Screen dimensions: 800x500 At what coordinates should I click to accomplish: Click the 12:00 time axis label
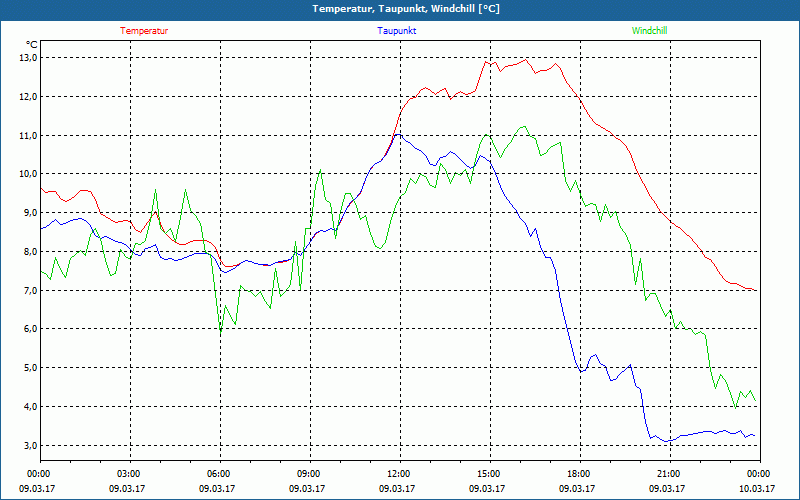[x=401, y=474]
